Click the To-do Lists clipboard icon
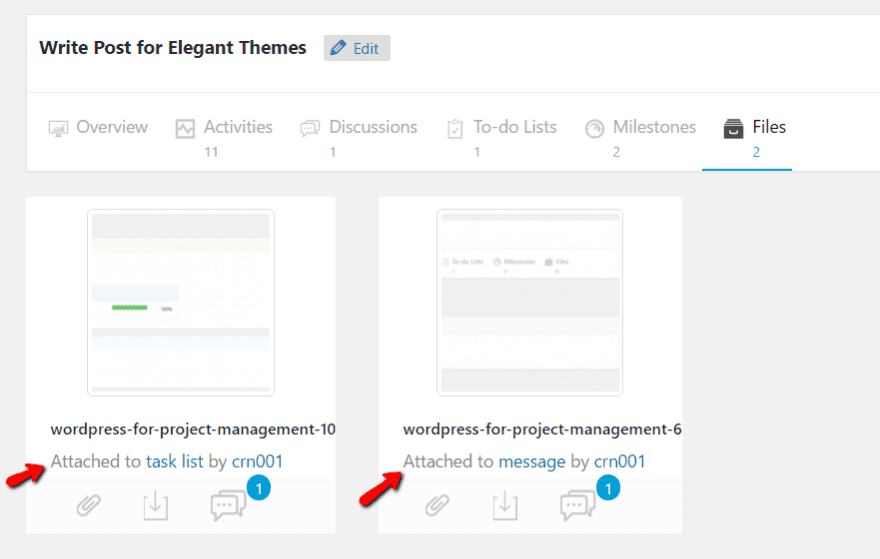This screenshot has width=880, height=559. (x=455, y=128)
